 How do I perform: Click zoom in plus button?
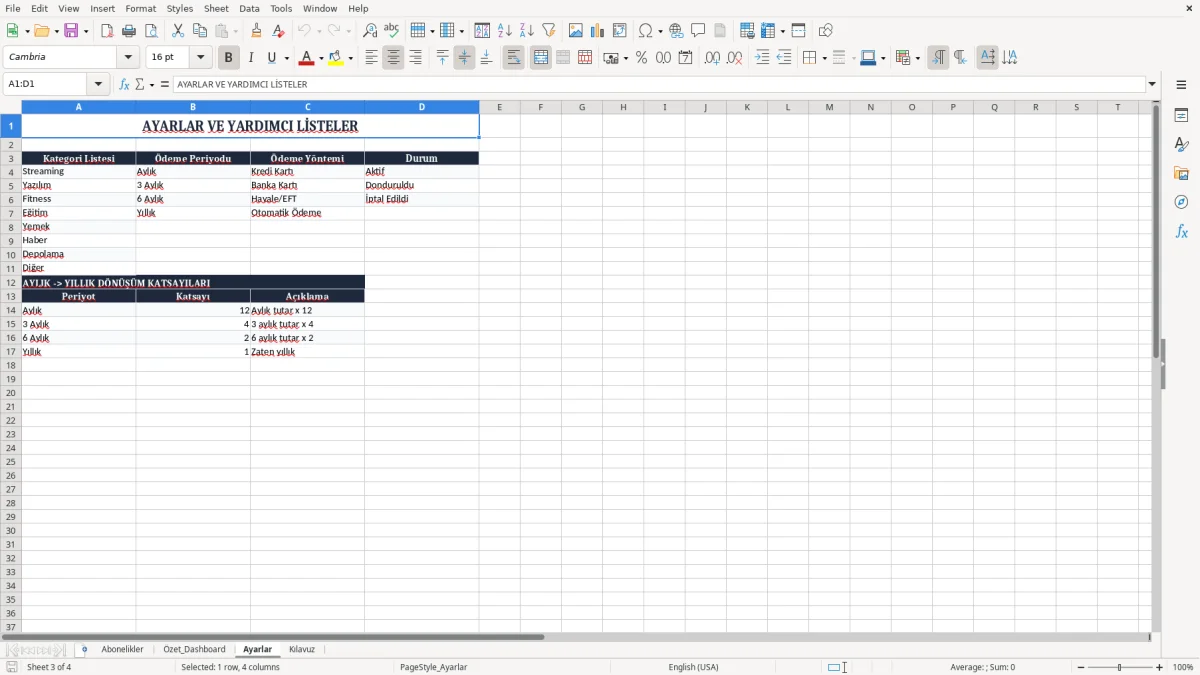tap(1160, 667)
